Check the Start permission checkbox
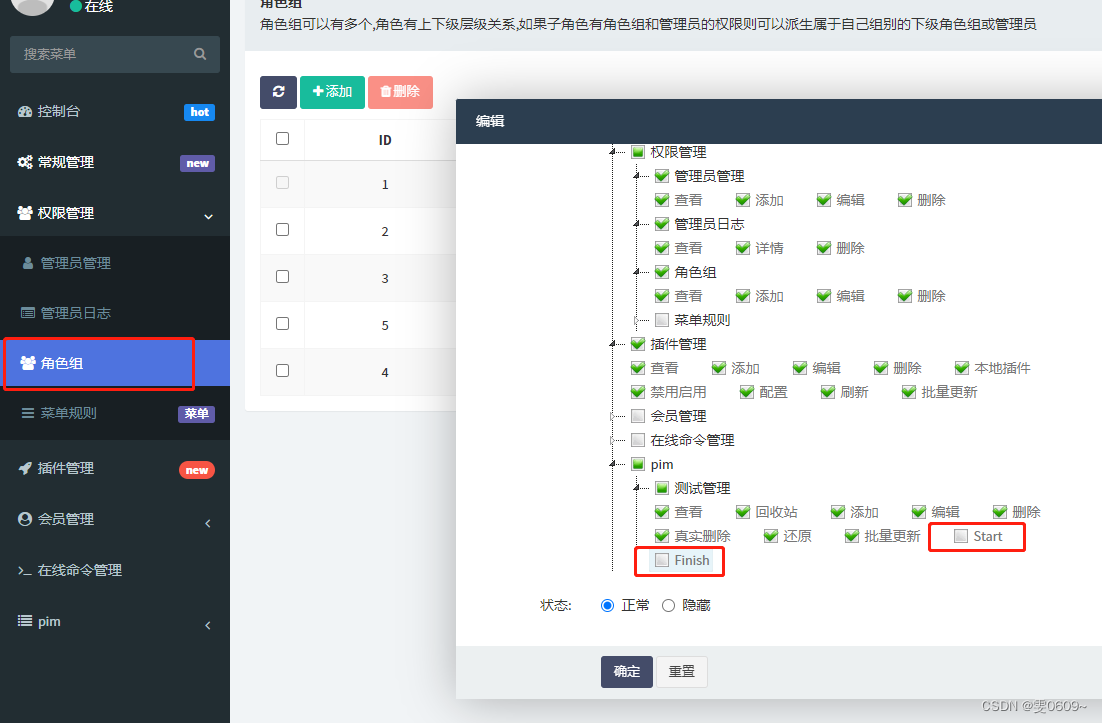 pos(961,536)
